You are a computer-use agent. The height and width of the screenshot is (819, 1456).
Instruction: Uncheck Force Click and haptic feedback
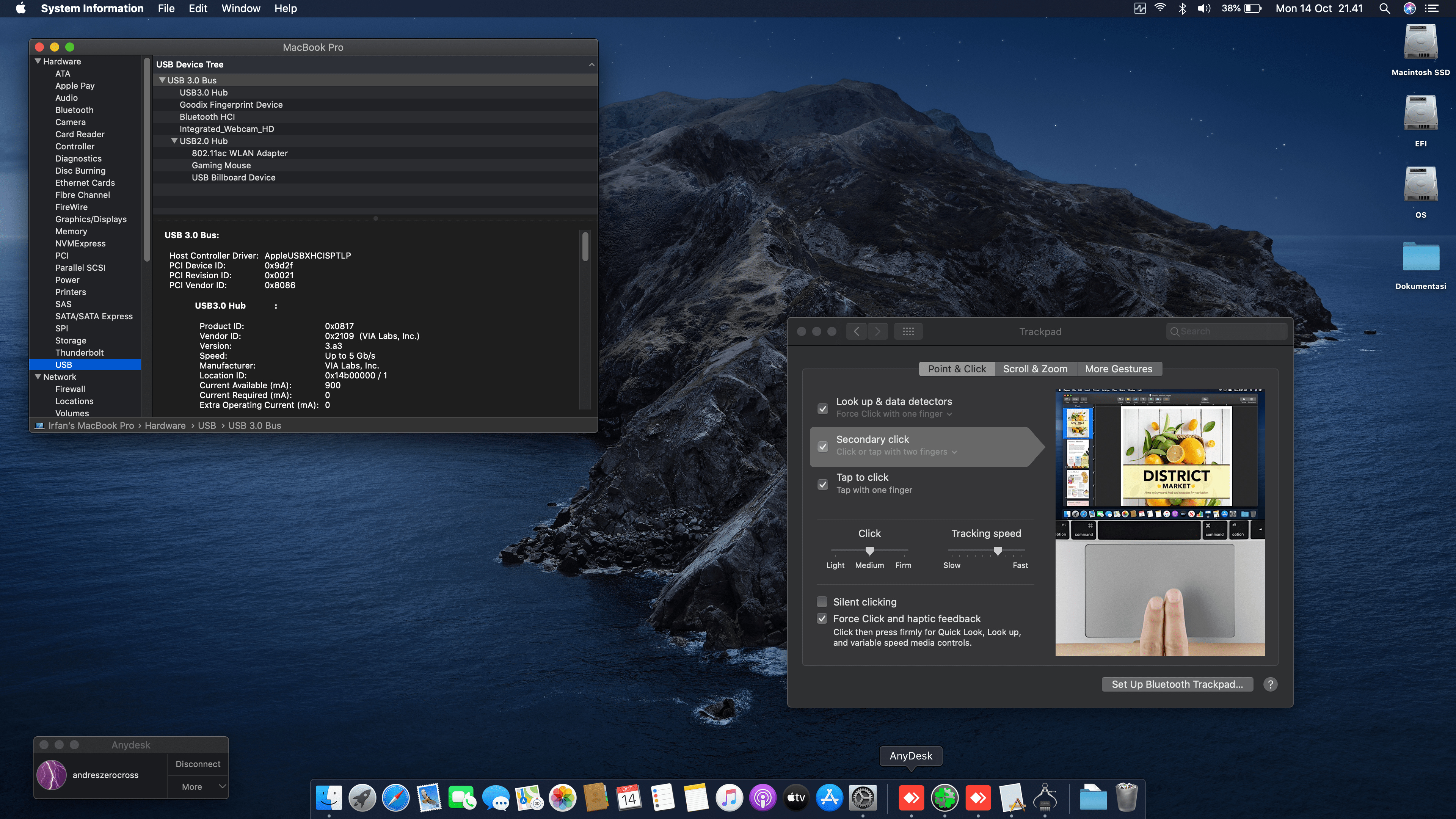[822, 618]
